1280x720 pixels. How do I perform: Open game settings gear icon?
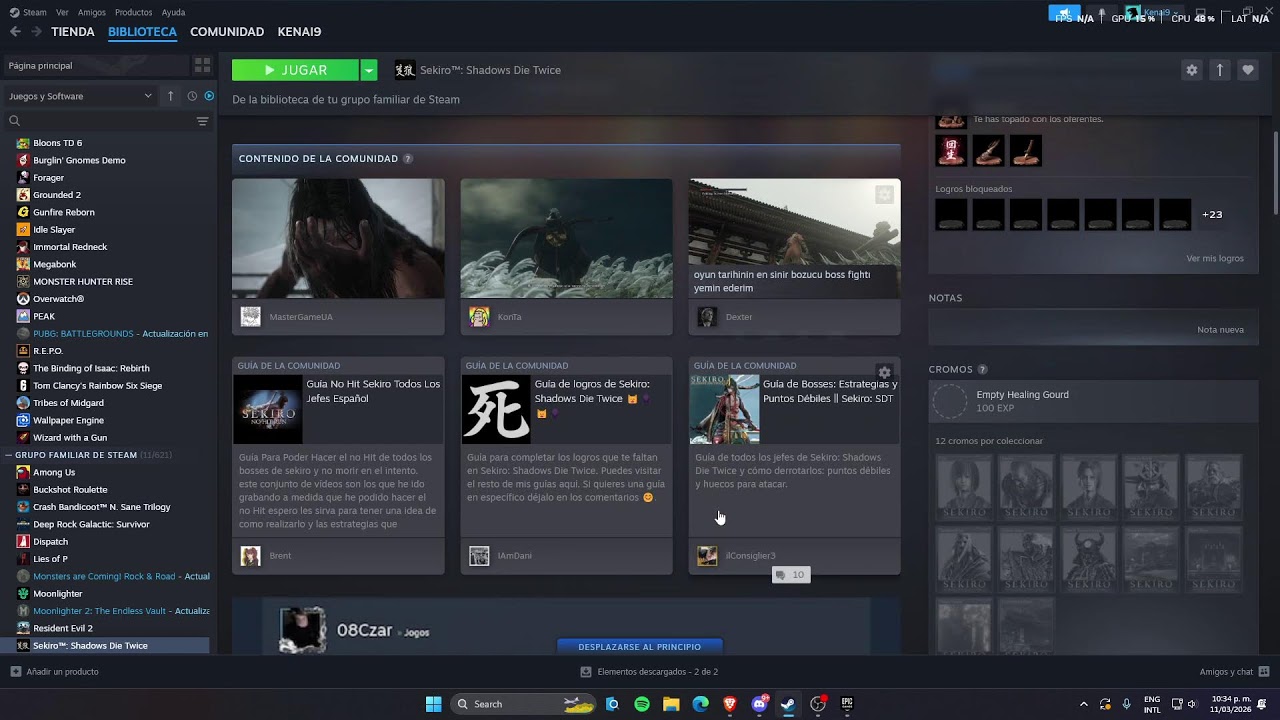[1191, 70]
